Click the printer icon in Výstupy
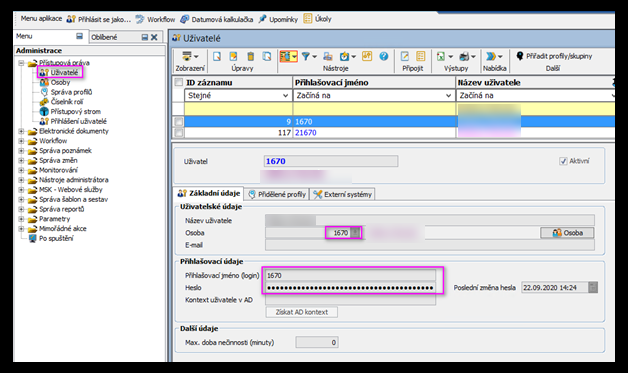This screenshot has height=373, width=628. point(464,56)
